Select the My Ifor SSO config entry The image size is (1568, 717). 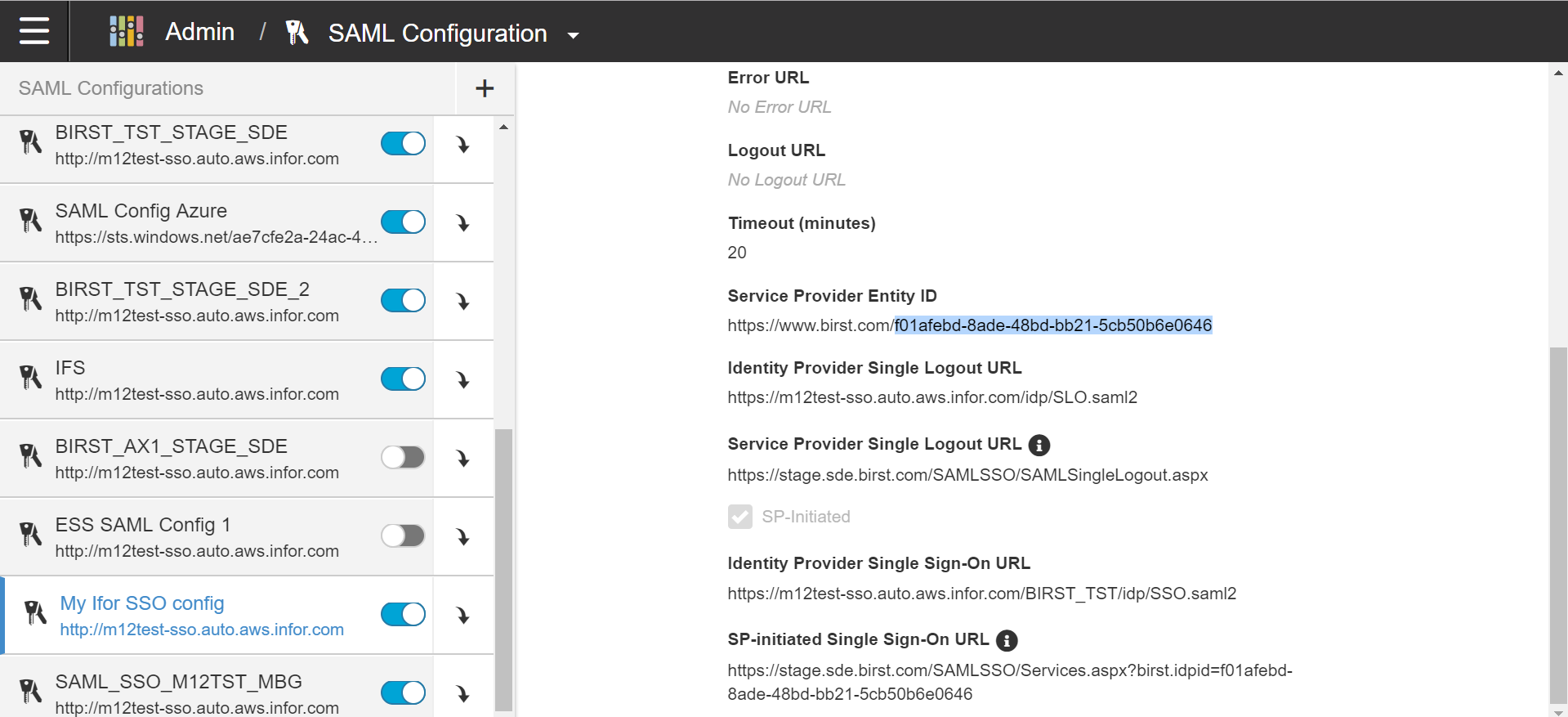pyautogui.click(x=217, y=616)
